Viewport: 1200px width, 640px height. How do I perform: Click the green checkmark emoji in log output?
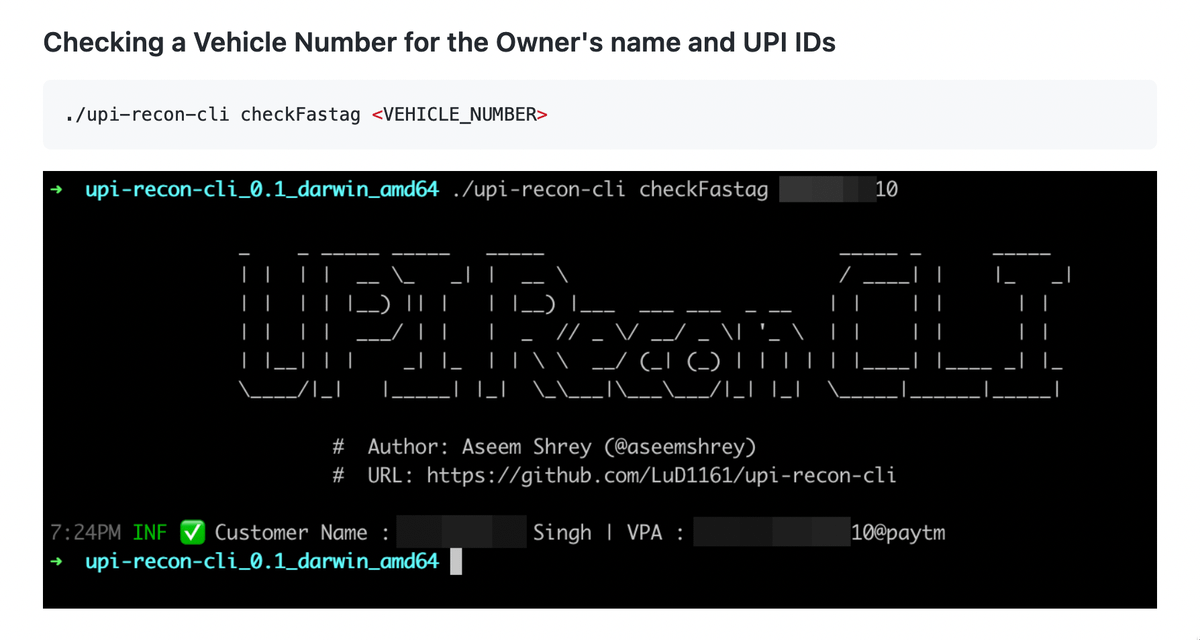pyautogui.click(x=193, y=533)
